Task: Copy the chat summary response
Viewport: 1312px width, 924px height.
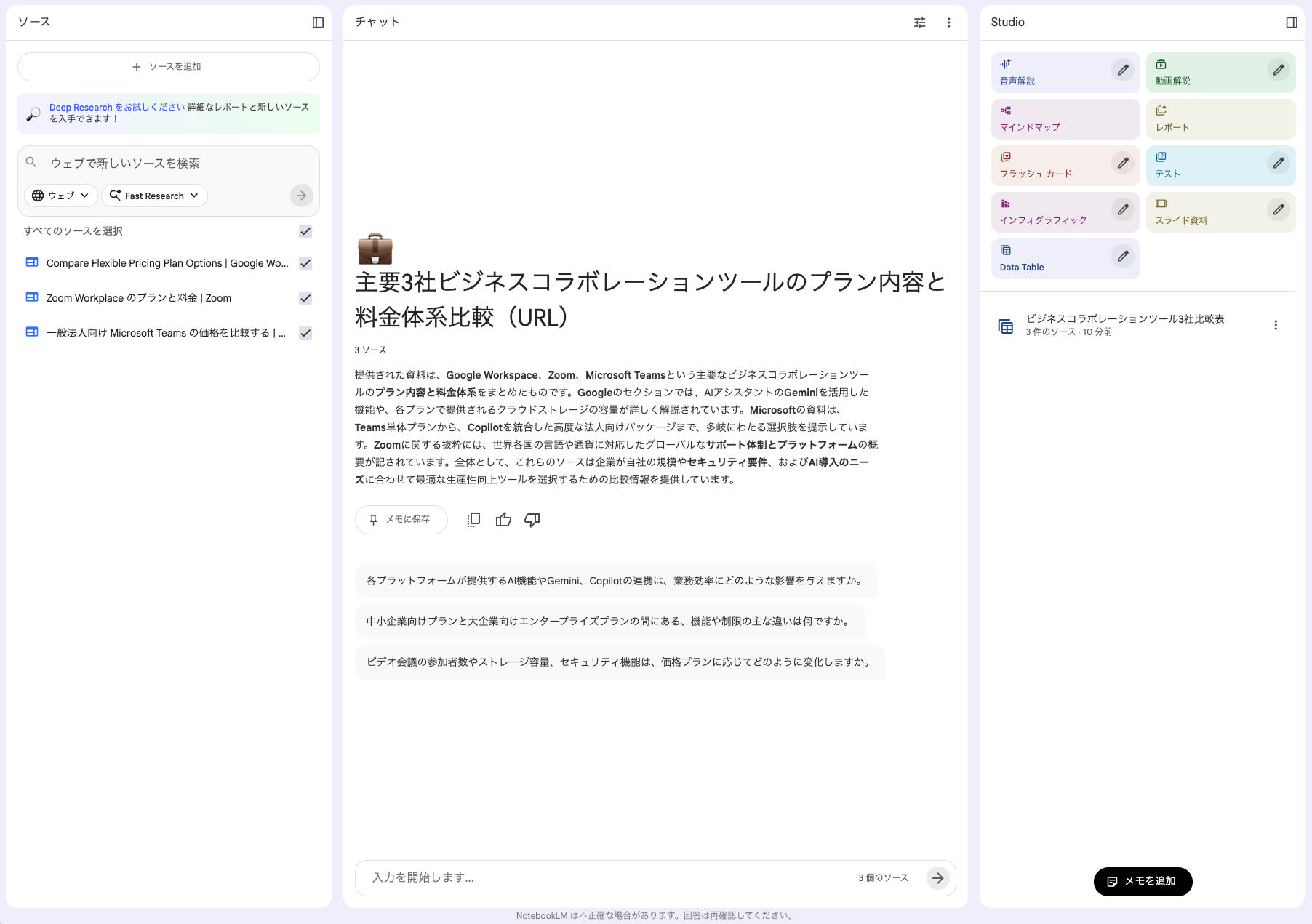Action: (473, 519)
